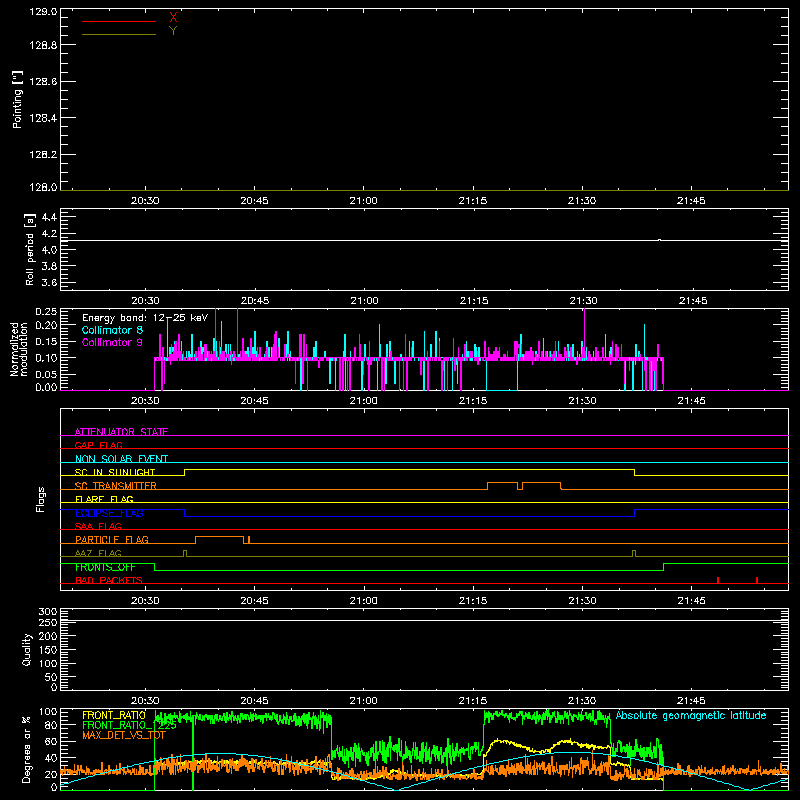Click the Roll period [s] axis title
The image size is (800, 800).
(30, 249)
